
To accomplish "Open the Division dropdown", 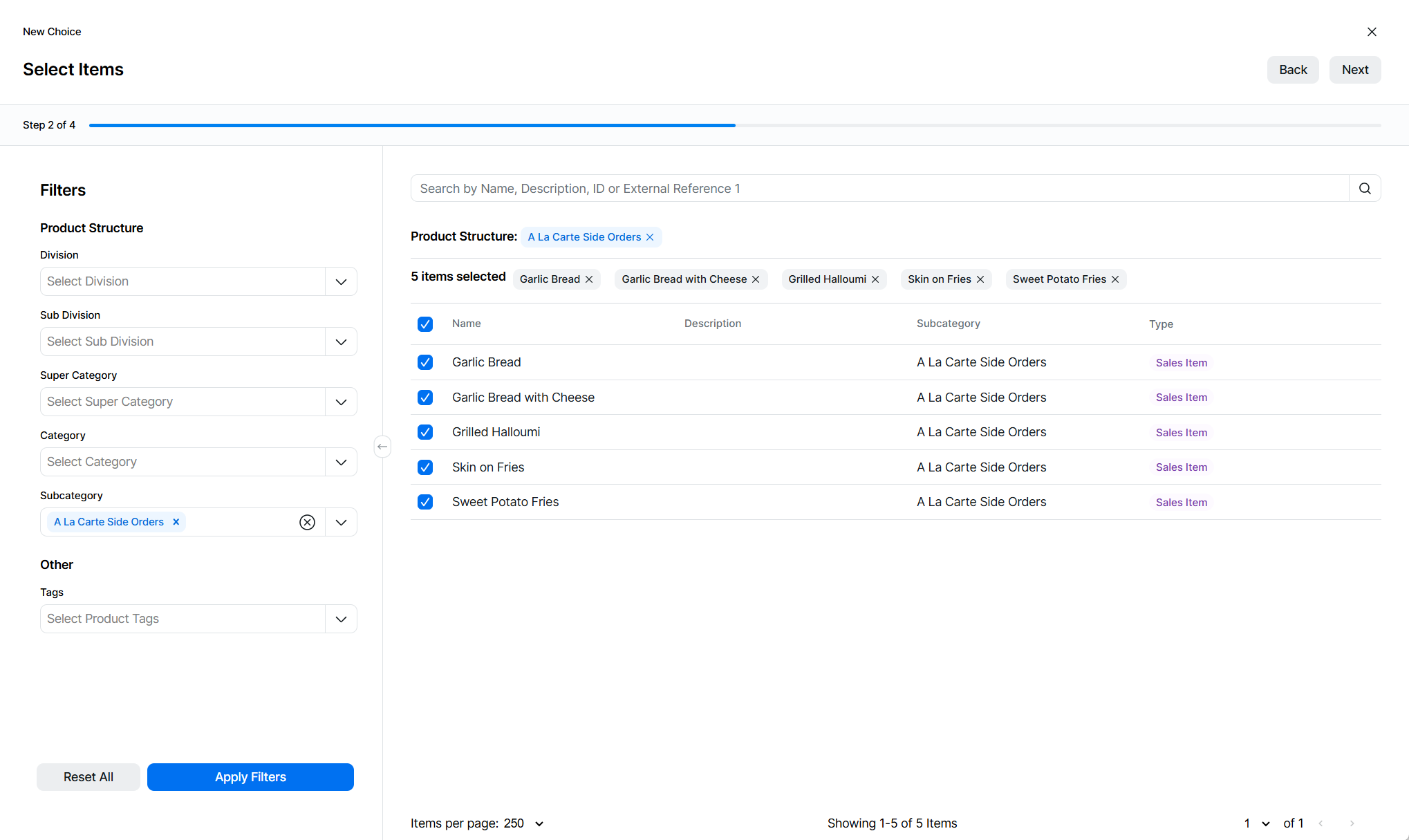I will point(341,281).
